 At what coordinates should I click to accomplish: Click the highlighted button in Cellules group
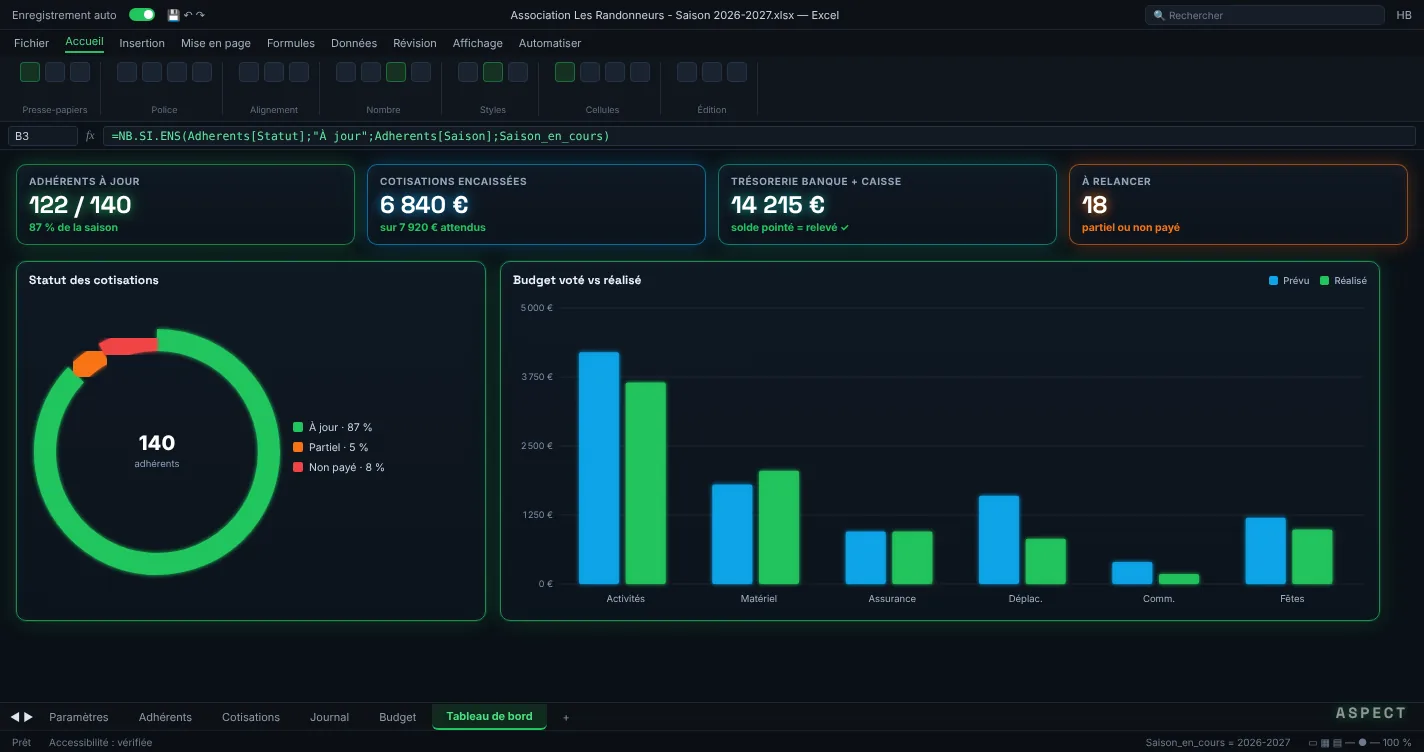point(565,72)
